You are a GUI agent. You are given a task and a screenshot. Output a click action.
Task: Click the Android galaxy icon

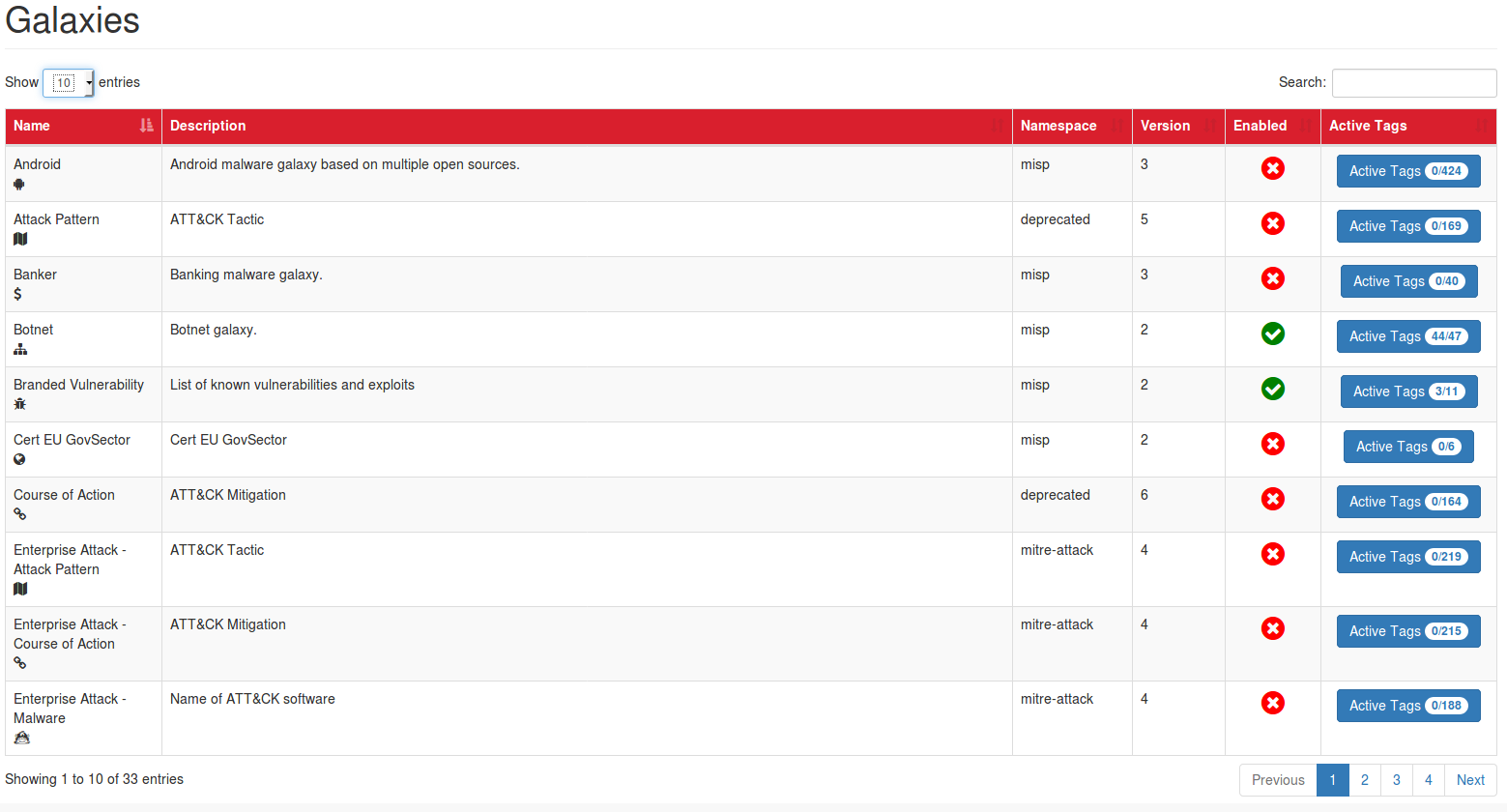tap(19, 184)
